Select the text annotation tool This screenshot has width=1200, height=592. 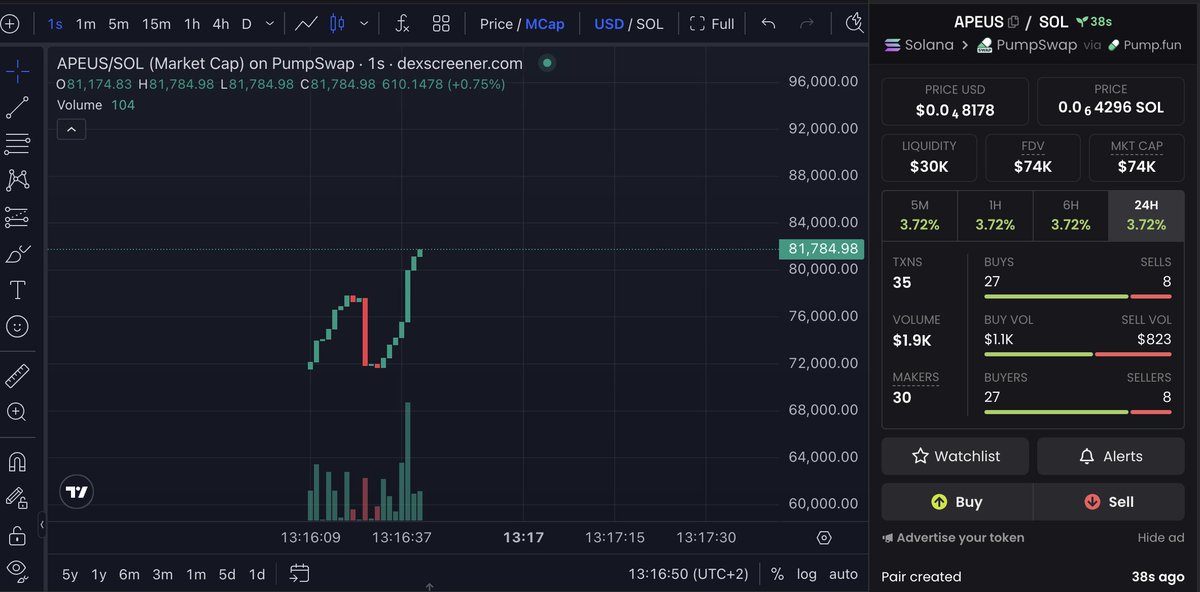tap(17, 290)
